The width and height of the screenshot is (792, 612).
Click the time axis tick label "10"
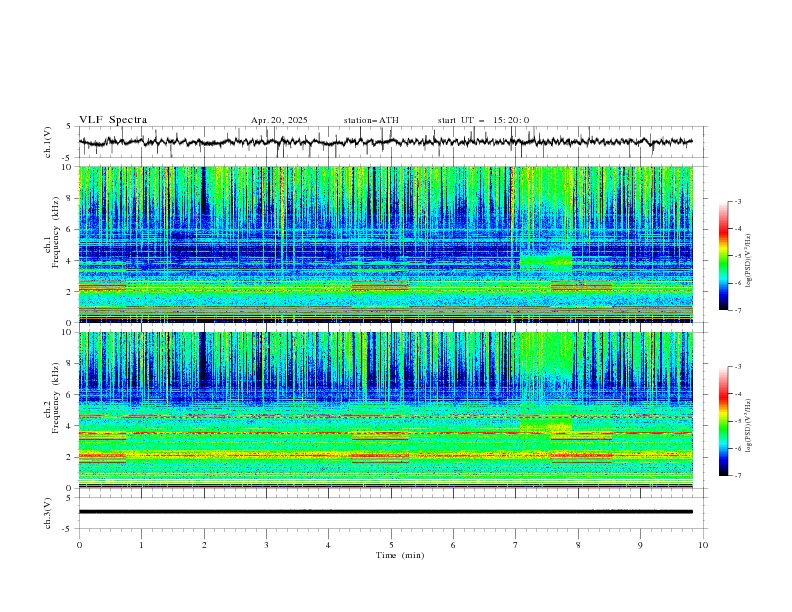(703, 545)
